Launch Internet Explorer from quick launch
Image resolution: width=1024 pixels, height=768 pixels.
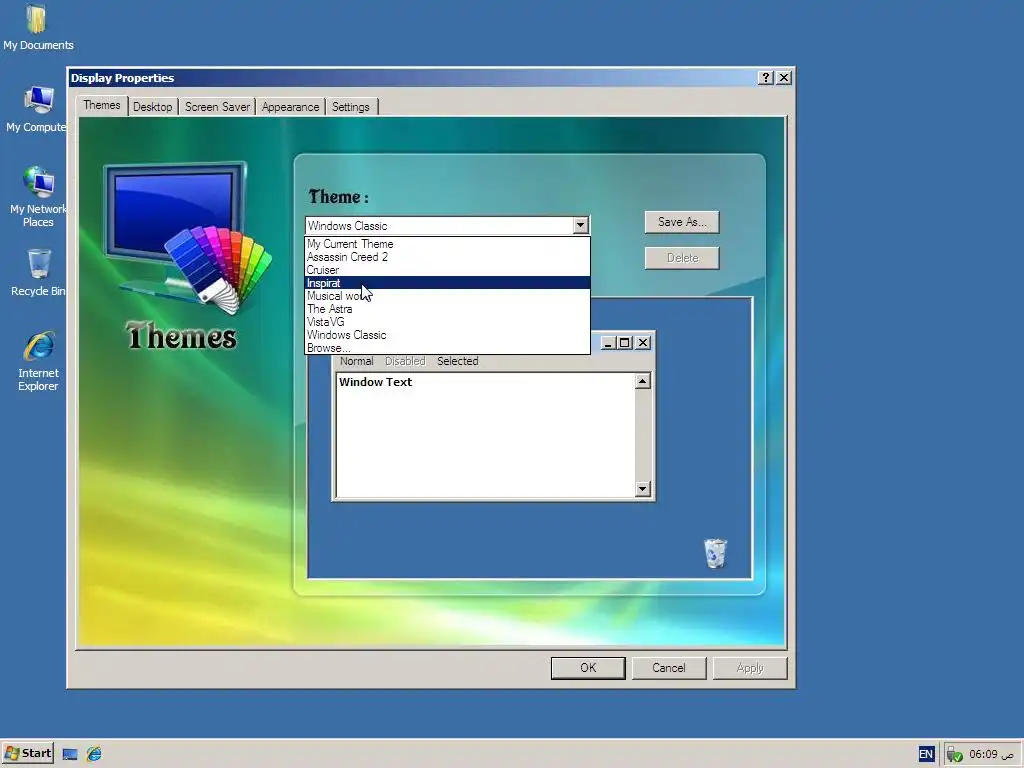click(94, 754)
